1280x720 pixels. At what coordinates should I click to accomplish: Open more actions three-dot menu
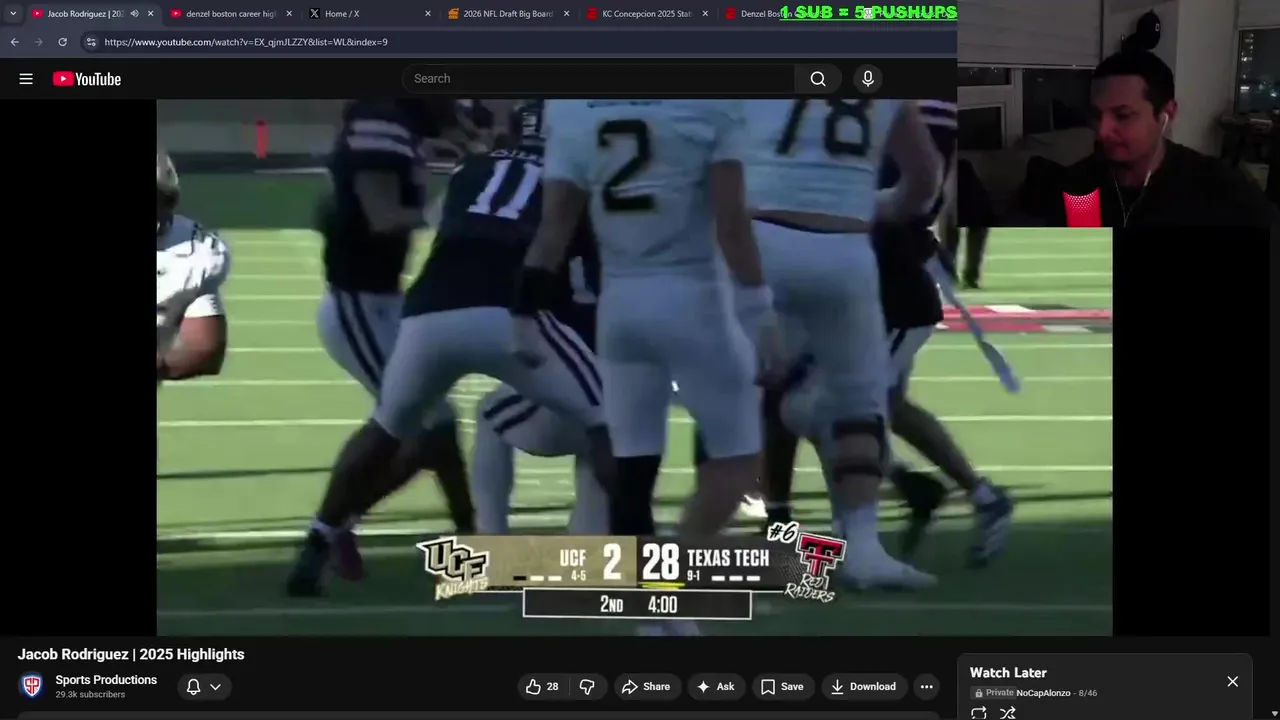tap(927, 687)
